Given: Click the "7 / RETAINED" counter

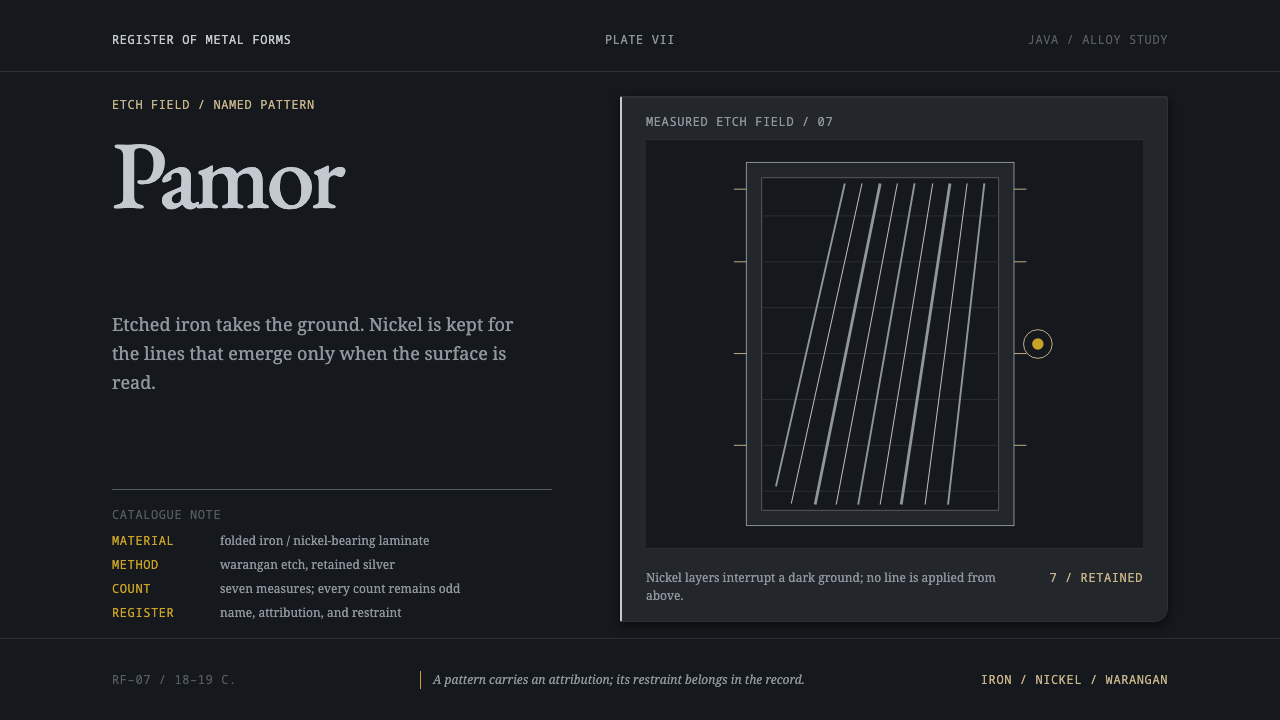Looking at the screenshot, I should (x=1096, y=578).
